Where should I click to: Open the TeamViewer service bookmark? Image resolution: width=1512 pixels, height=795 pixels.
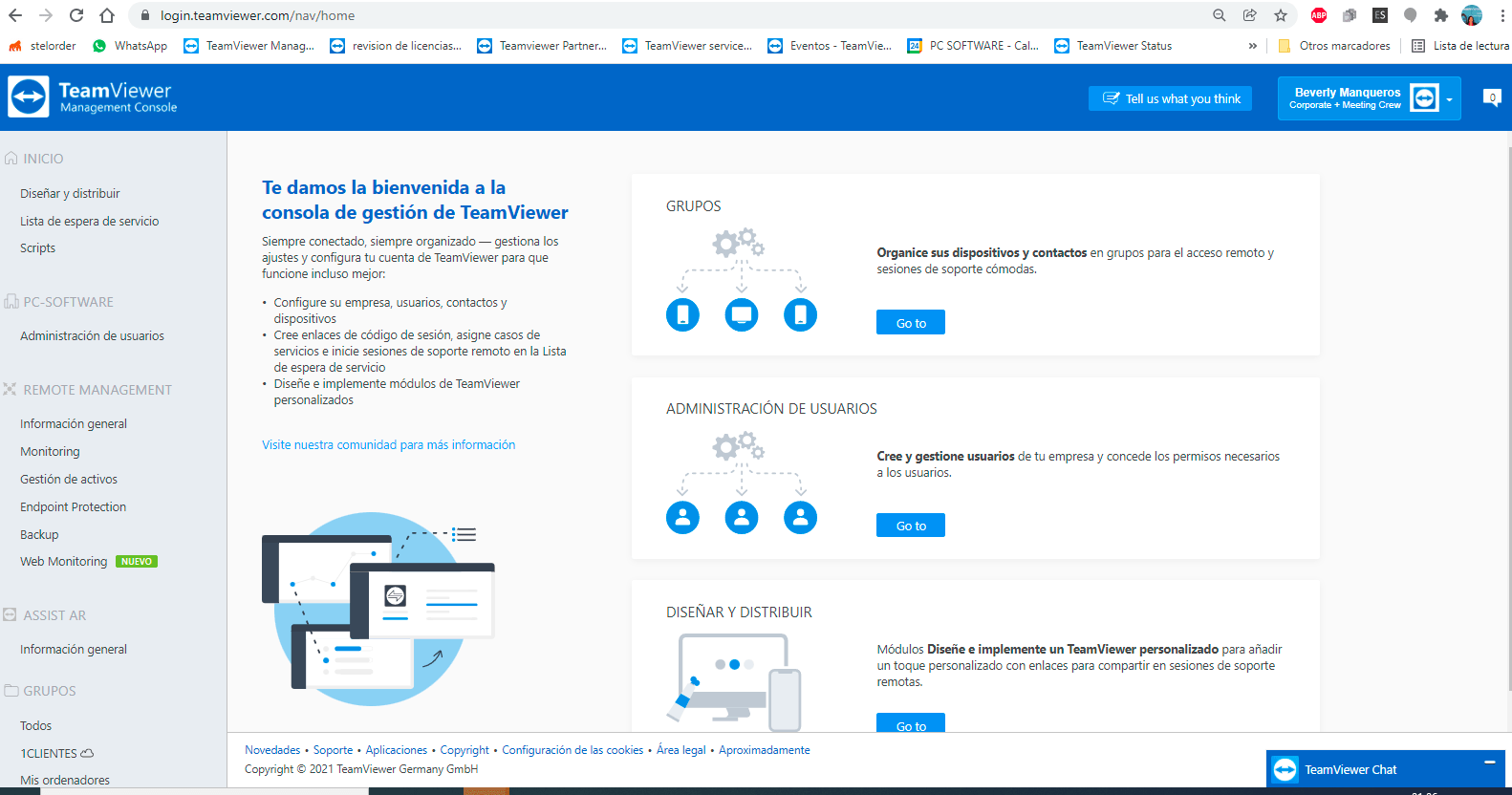[x=687, y=46]
